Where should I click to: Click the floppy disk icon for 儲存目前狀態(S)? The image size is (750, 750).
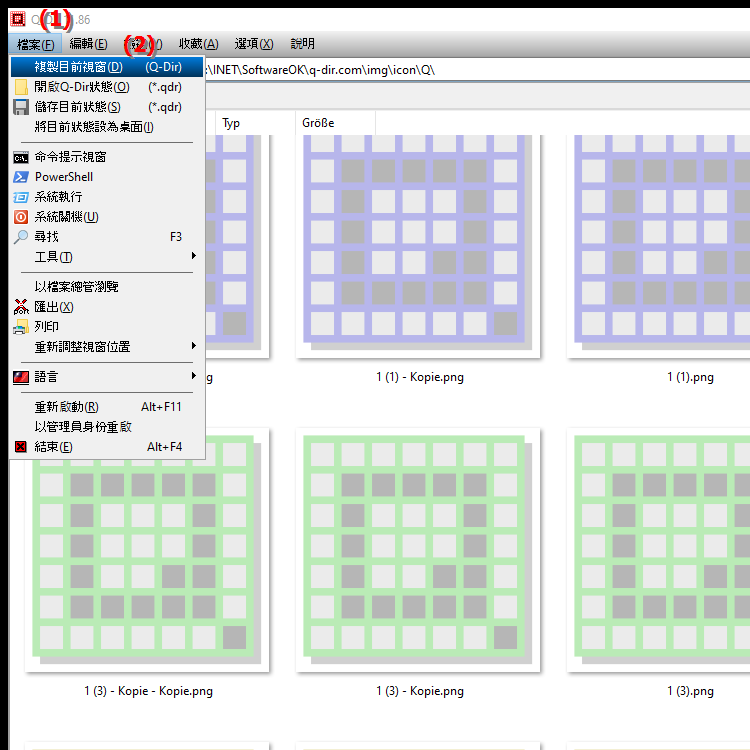point(21,107)
